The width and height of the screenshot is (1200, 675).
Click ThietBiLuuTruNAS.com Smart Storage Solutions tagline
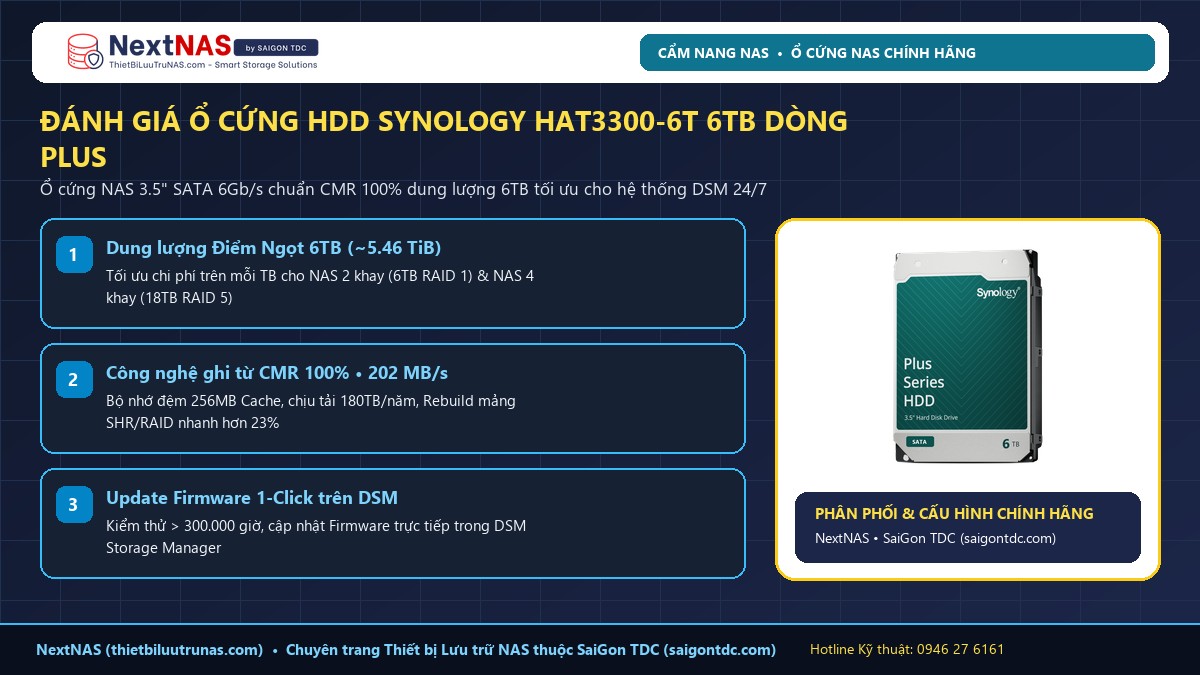tap(212, 65)
